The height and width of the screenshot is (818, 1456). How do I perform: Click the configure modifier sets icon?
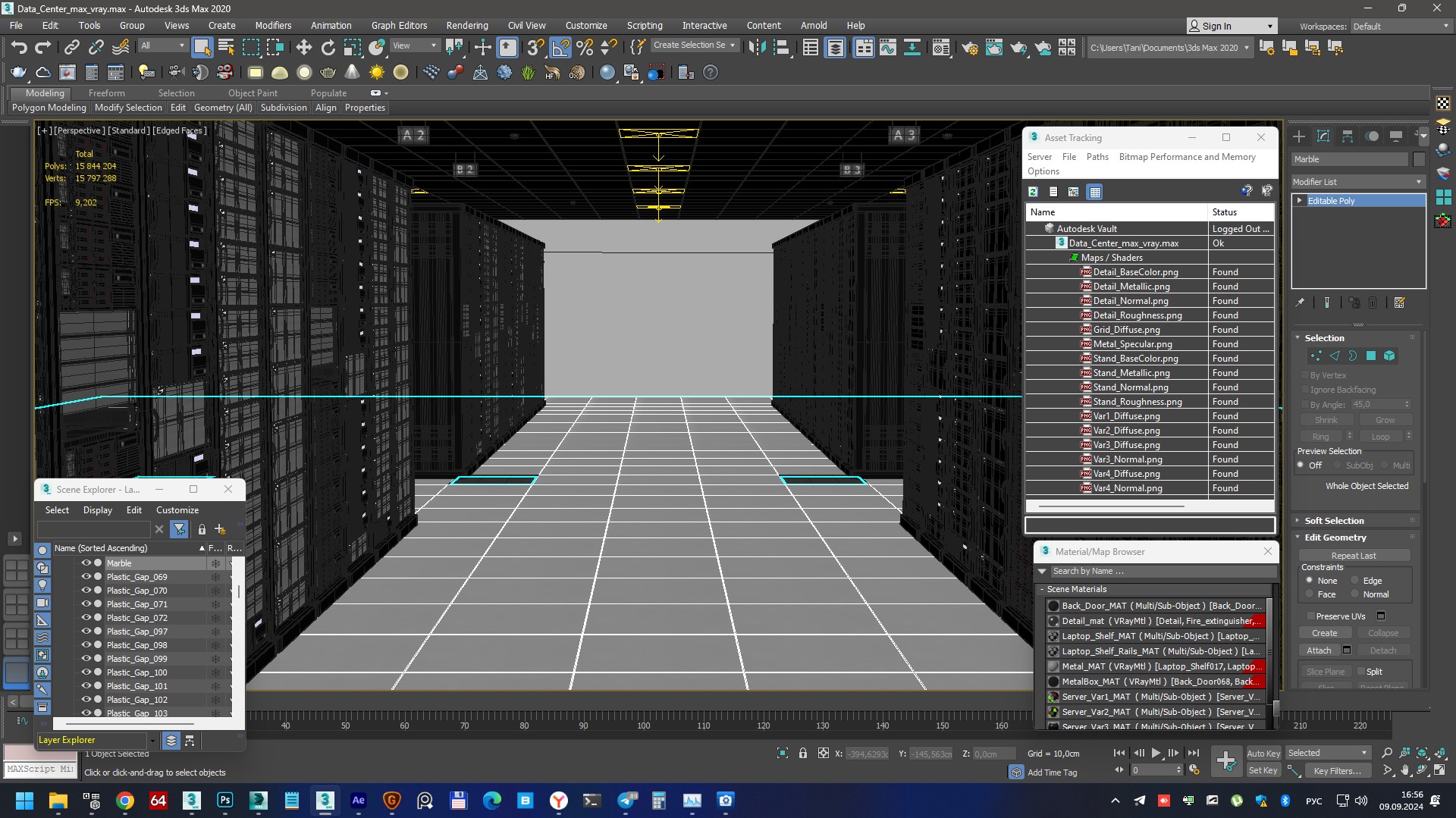[x=1400, y=302]
